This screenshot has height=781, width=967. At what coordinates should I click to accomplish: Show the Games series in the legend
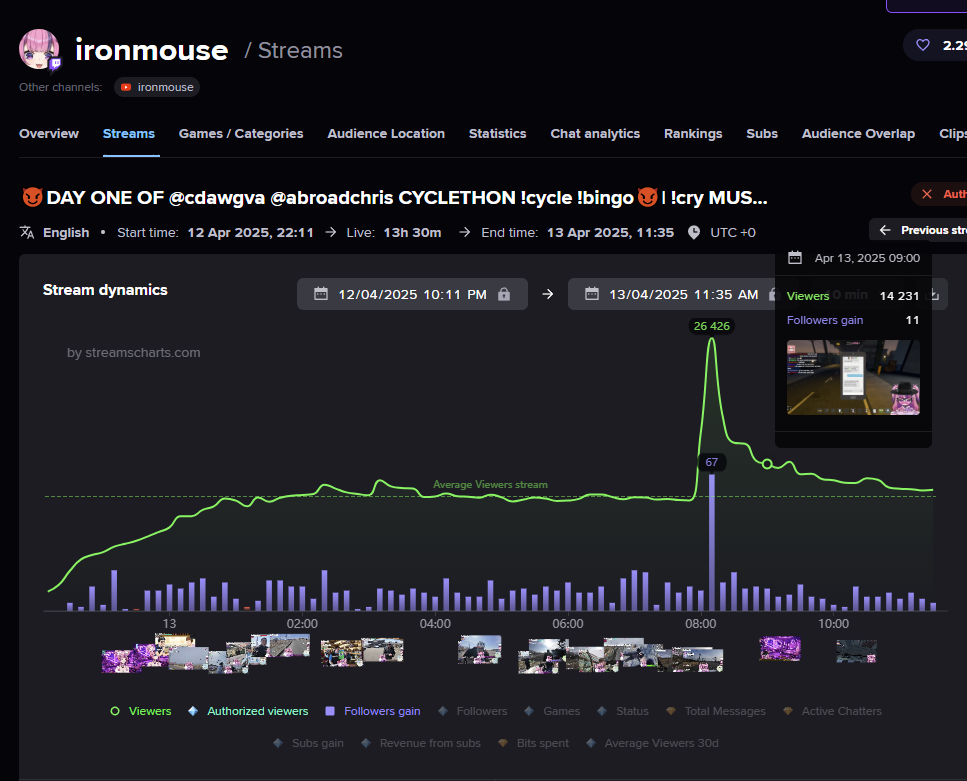point(552,711)
